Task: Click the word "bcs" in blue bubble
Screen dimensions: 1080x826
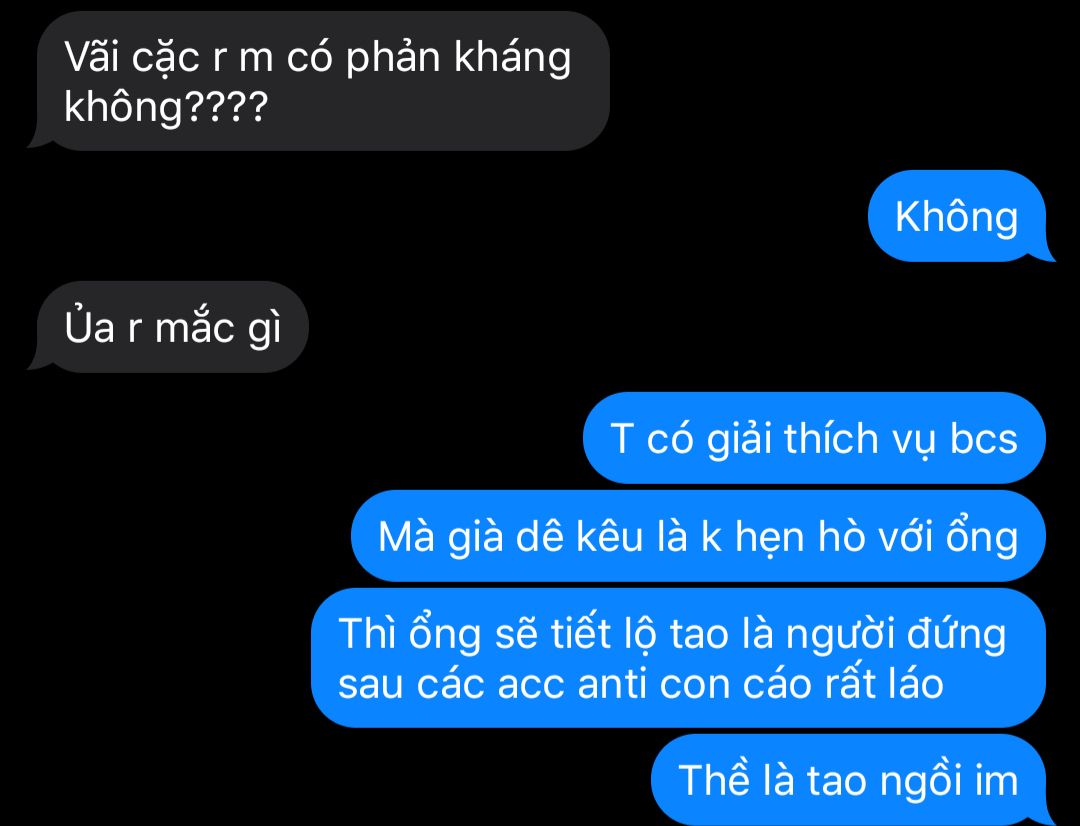Action: point(984,438)
